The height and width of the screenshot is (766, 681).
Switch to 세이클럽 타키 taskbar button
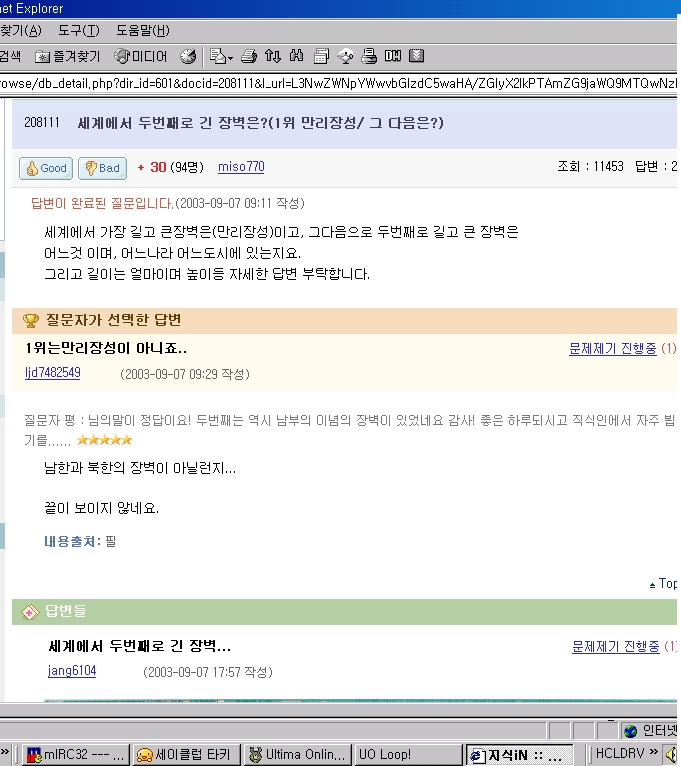click(186, 755)
